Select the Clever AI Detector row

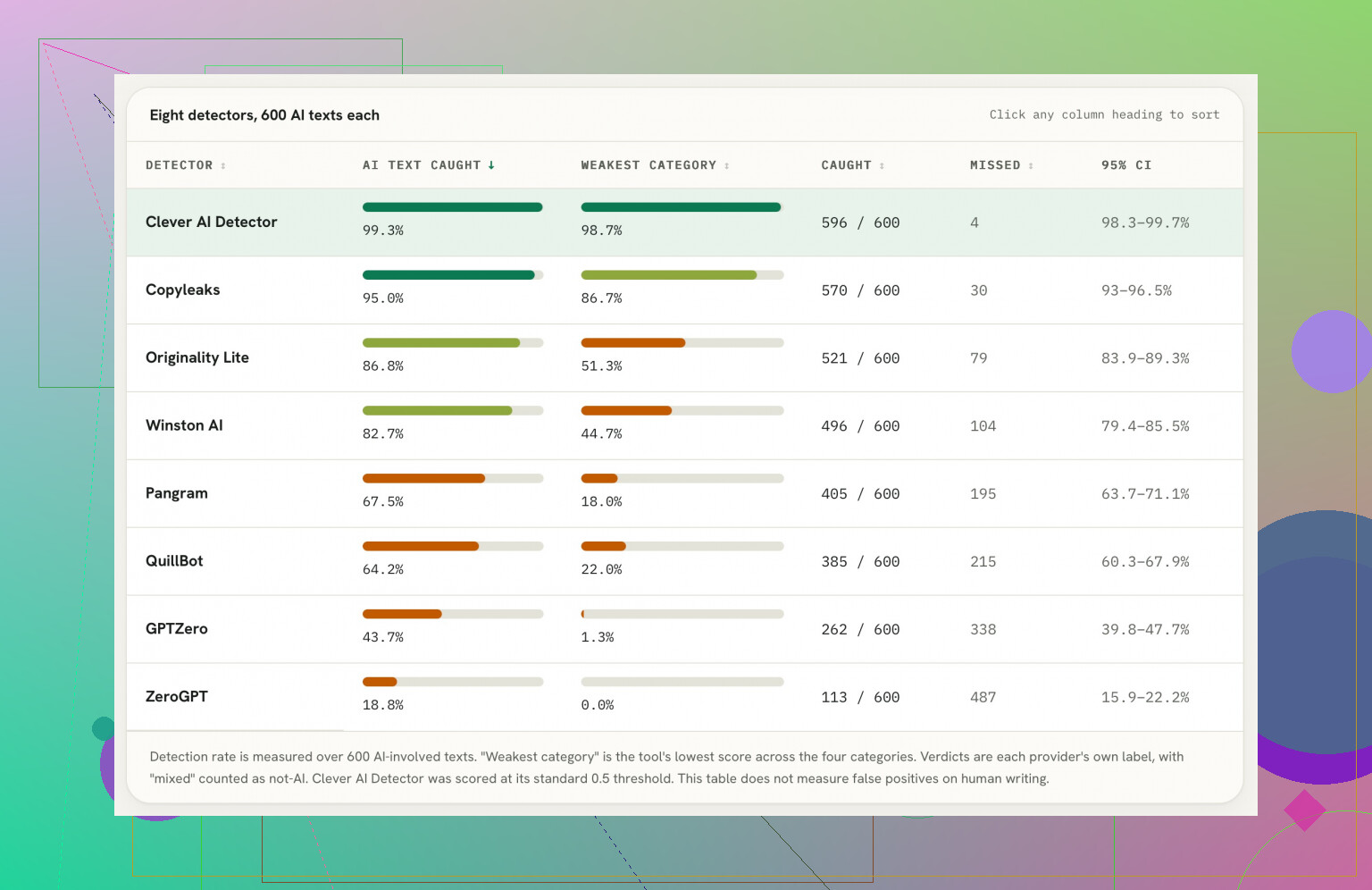[x=684, y=222]
